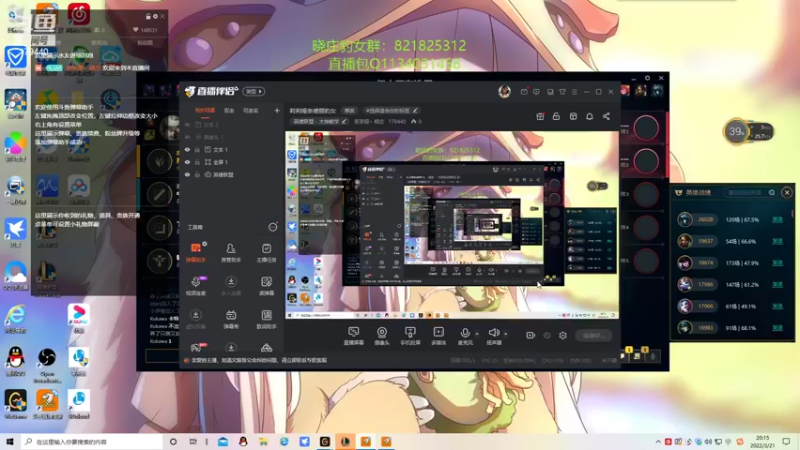Click the gift box icon in the header
The height and width of the screenshot is (450, 800).
[x=540, y=116]
